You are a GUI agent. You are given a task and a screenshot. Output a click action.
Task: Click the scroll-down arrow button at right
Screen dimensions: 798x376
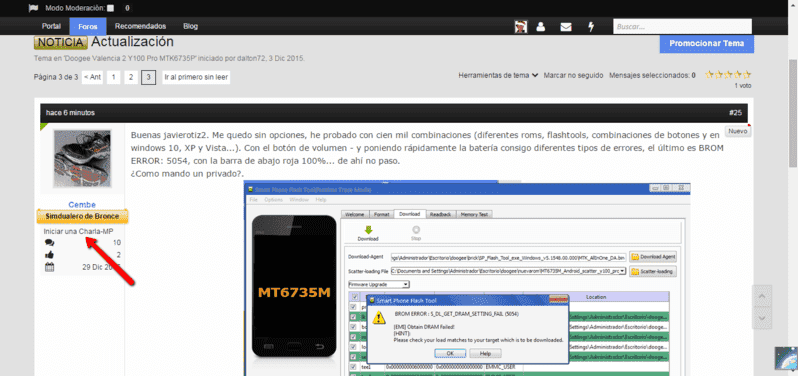point(761,318)
